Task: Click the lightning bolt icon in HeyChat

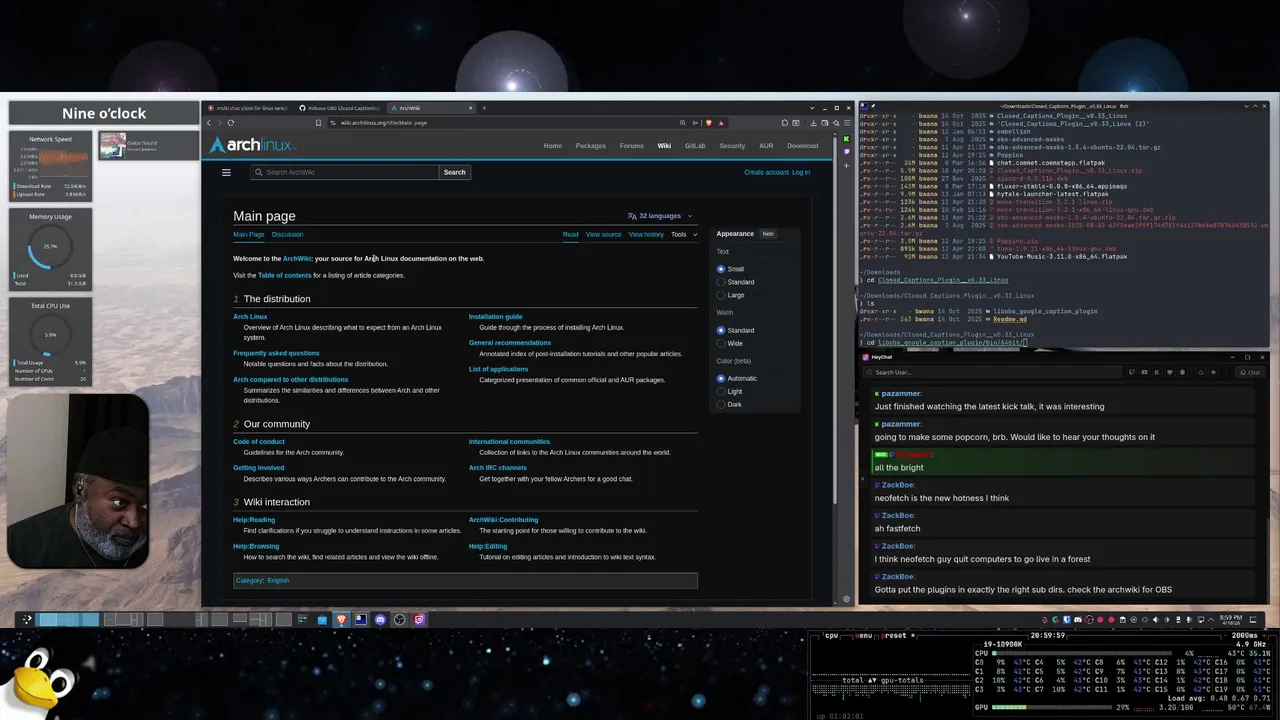Action: pyautogui.click(x=1213, y=372)
